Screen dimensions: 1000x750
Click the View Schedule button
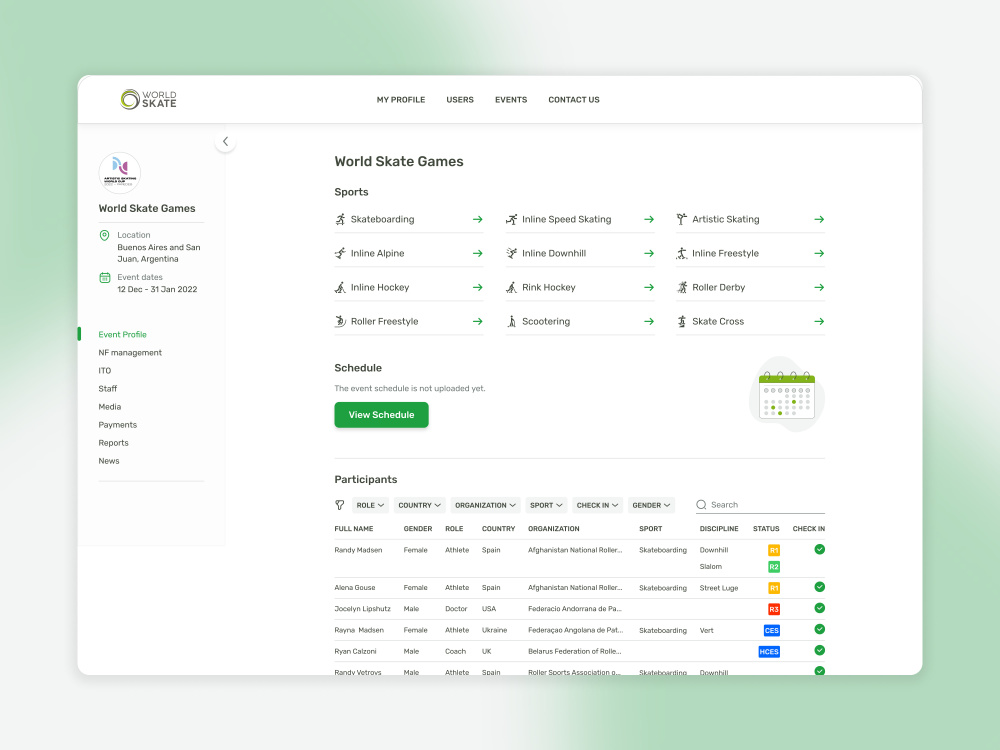(x=381, y=415)
